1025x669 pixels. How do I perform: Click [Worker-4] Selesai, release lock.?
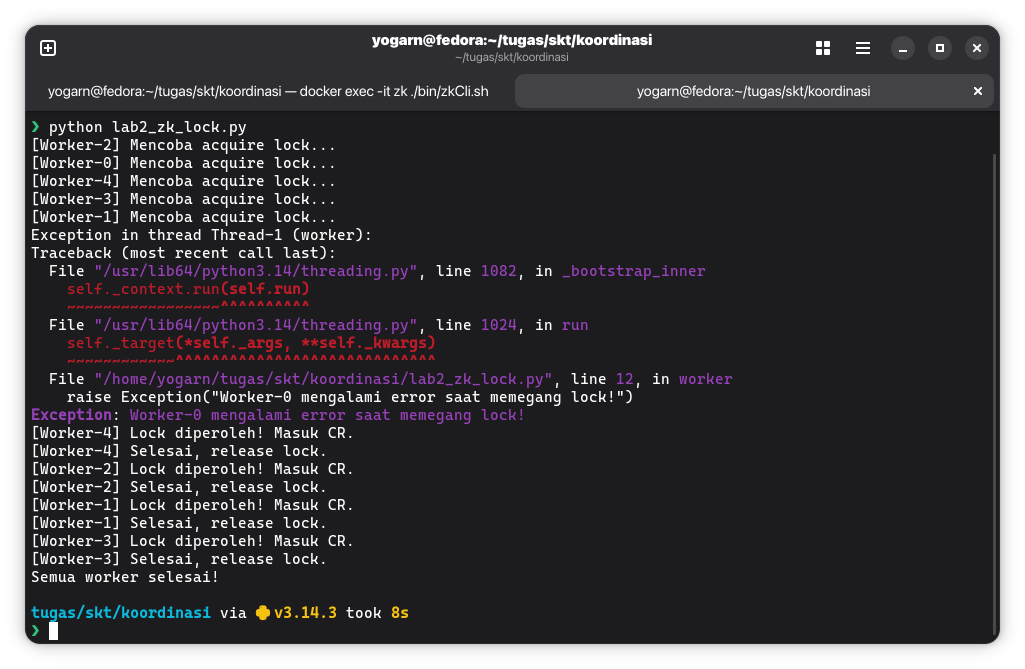pyautogui.click(x=178, y=451)
